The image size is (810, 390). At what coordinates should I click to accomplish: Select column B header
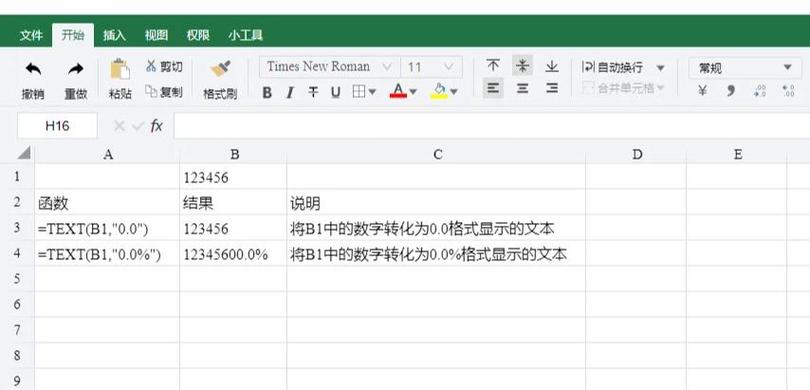tap(233, 154)
